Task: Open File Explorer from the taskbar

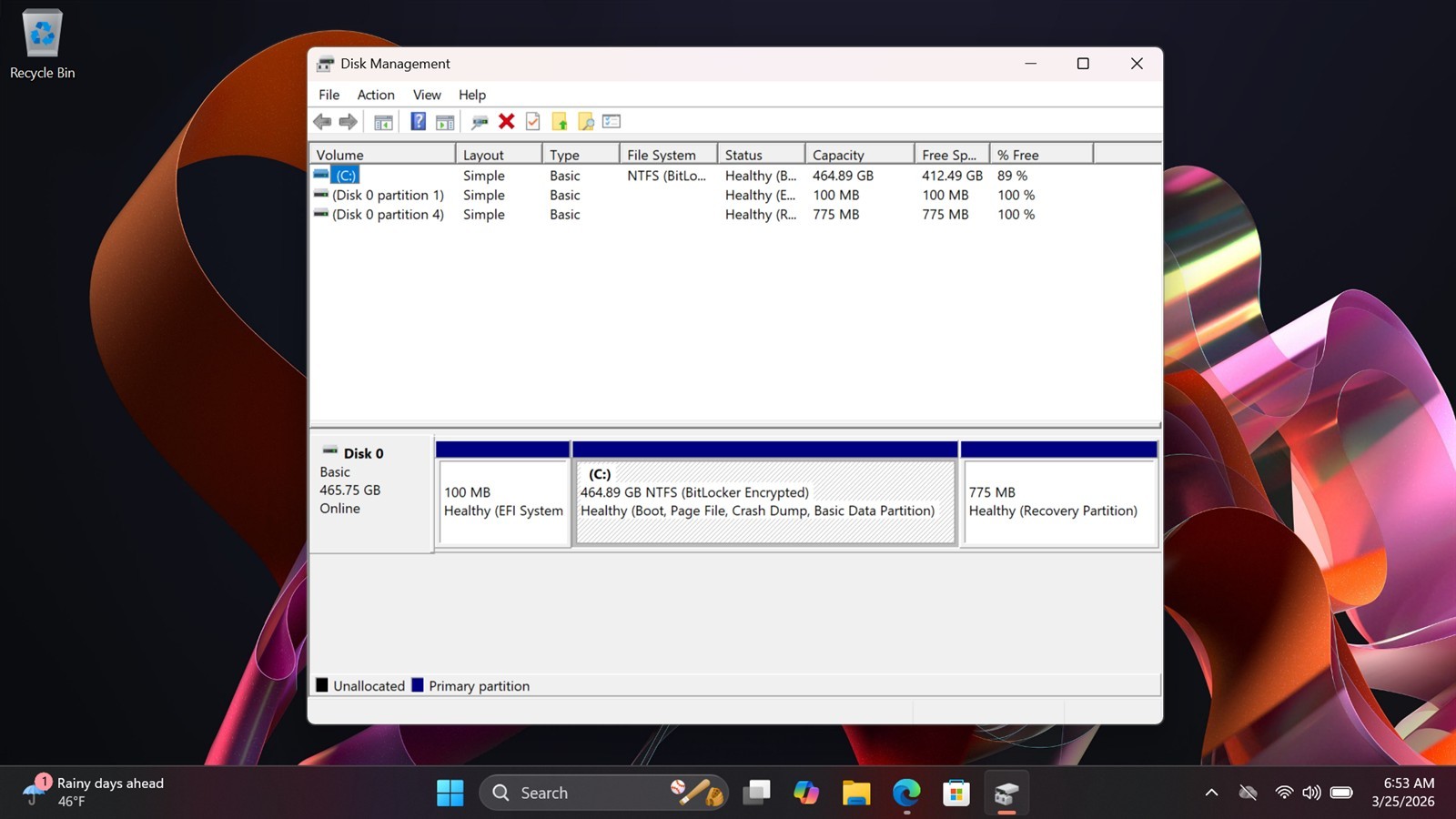Action: point(856,793)
